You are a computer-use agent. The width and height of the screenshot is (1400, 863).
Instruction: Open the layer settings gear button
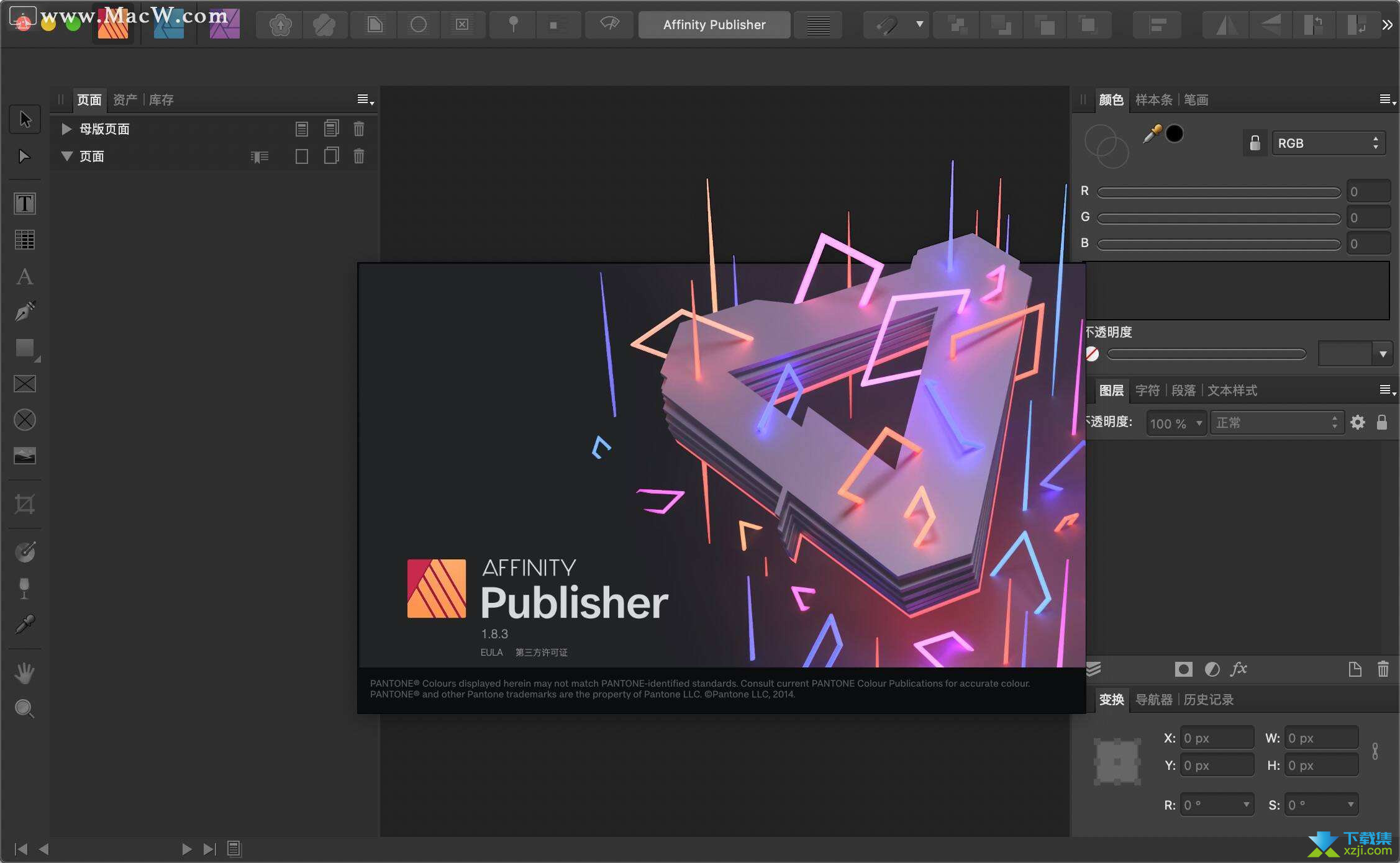click(x=1358, y=422)
